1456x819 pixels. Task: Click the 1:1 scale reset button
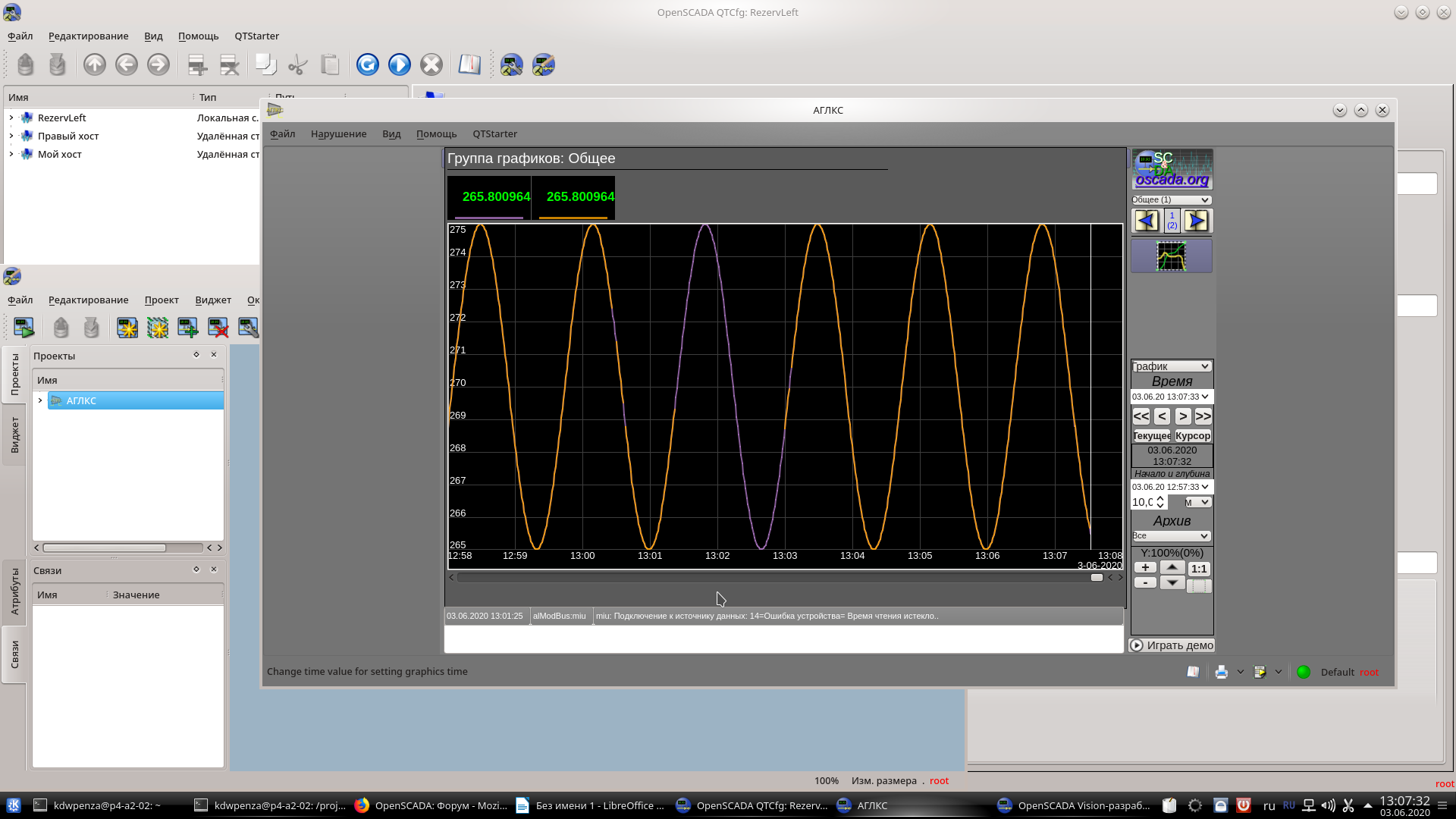point(1199,569)
